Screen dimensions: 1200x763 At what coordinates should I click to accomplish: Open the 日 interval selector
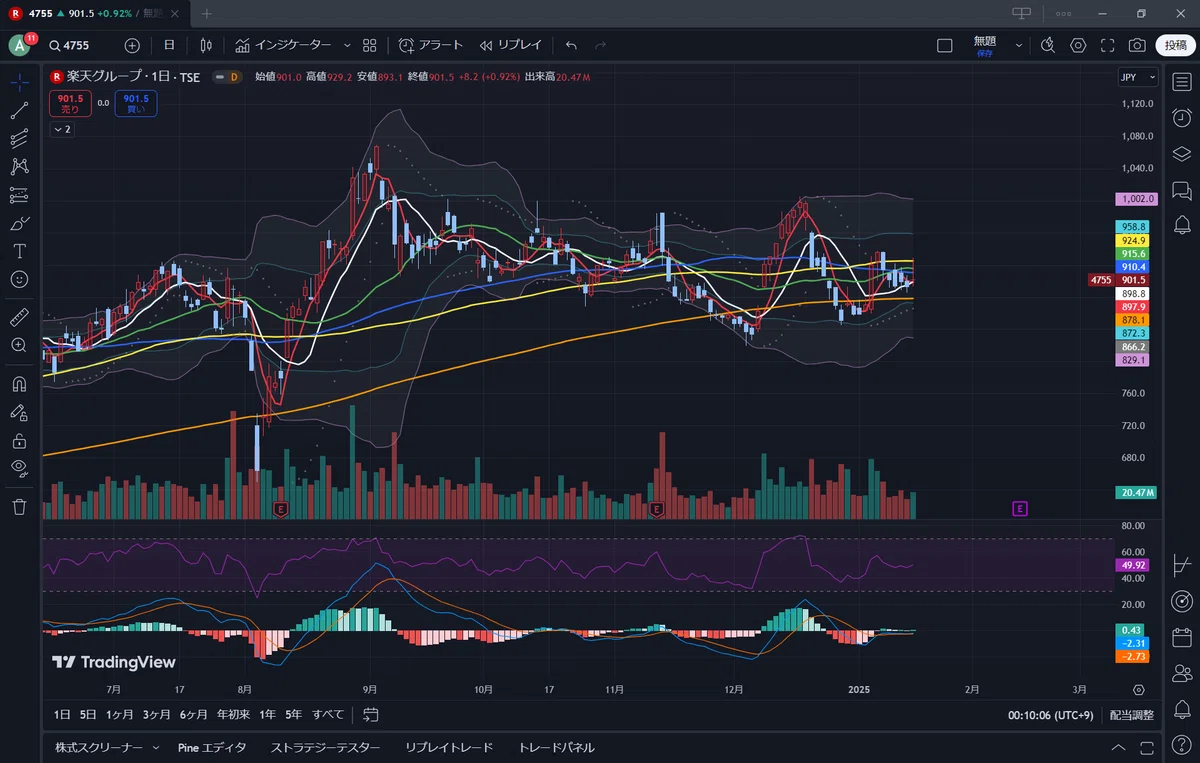click(169, 45)
